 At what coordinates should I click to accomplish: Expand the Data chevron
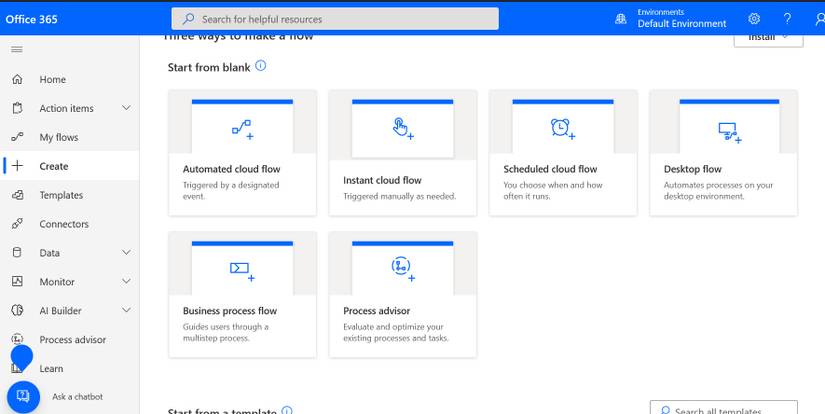pyautogui.click(x=126, y=253)
